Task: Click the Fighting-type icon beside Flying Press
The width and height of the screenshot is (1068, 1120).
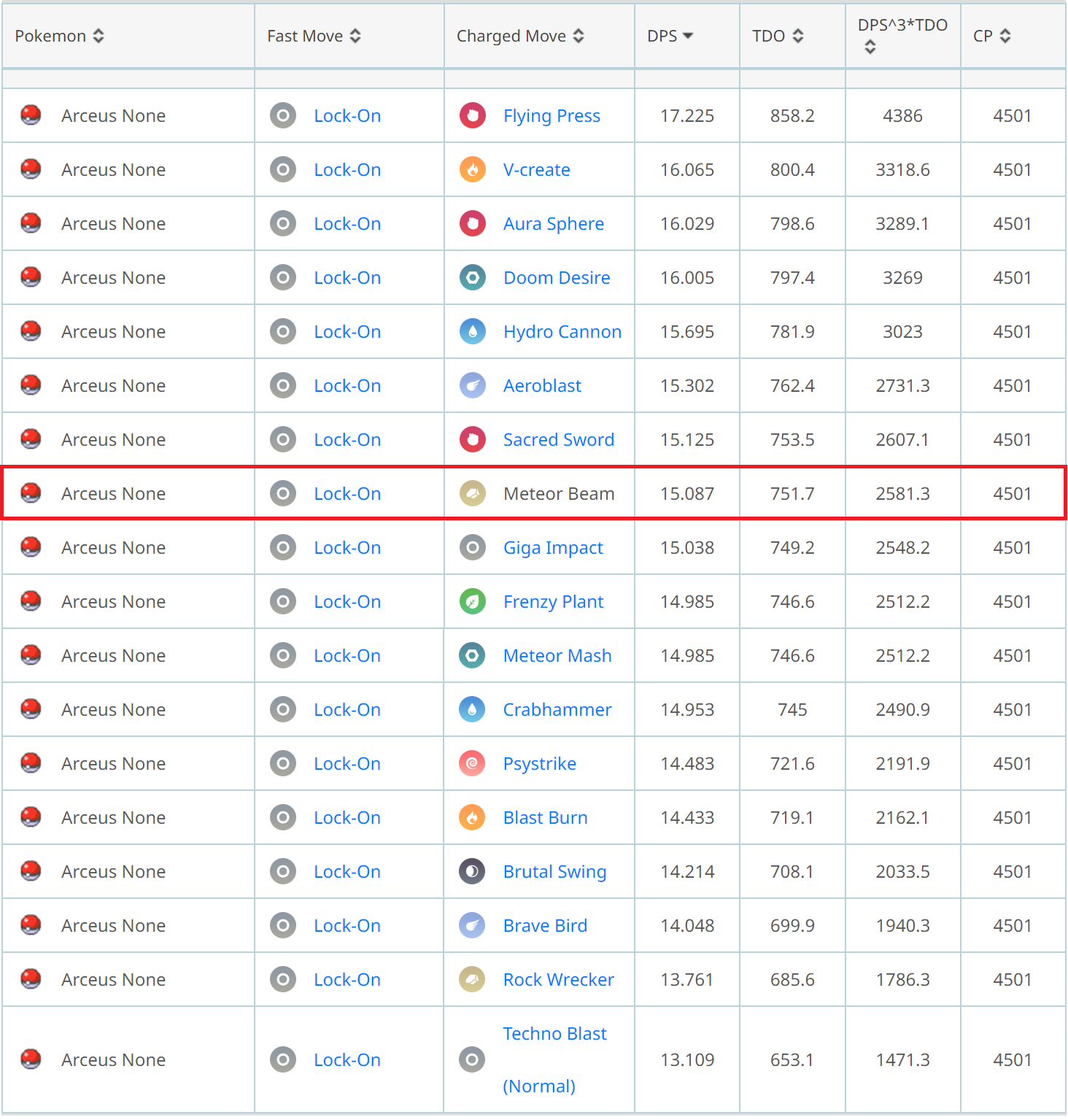Action: (473, 115)
